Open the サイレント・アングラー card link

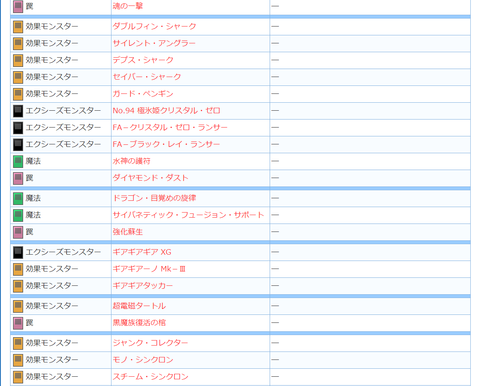pyautogui.click(x=154, y=43)
